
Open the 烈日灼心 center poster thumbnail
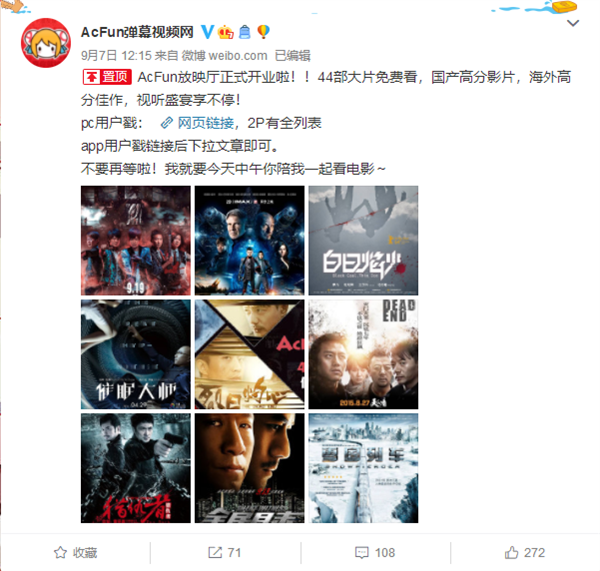pyautogui.click(x=249, y=354)
